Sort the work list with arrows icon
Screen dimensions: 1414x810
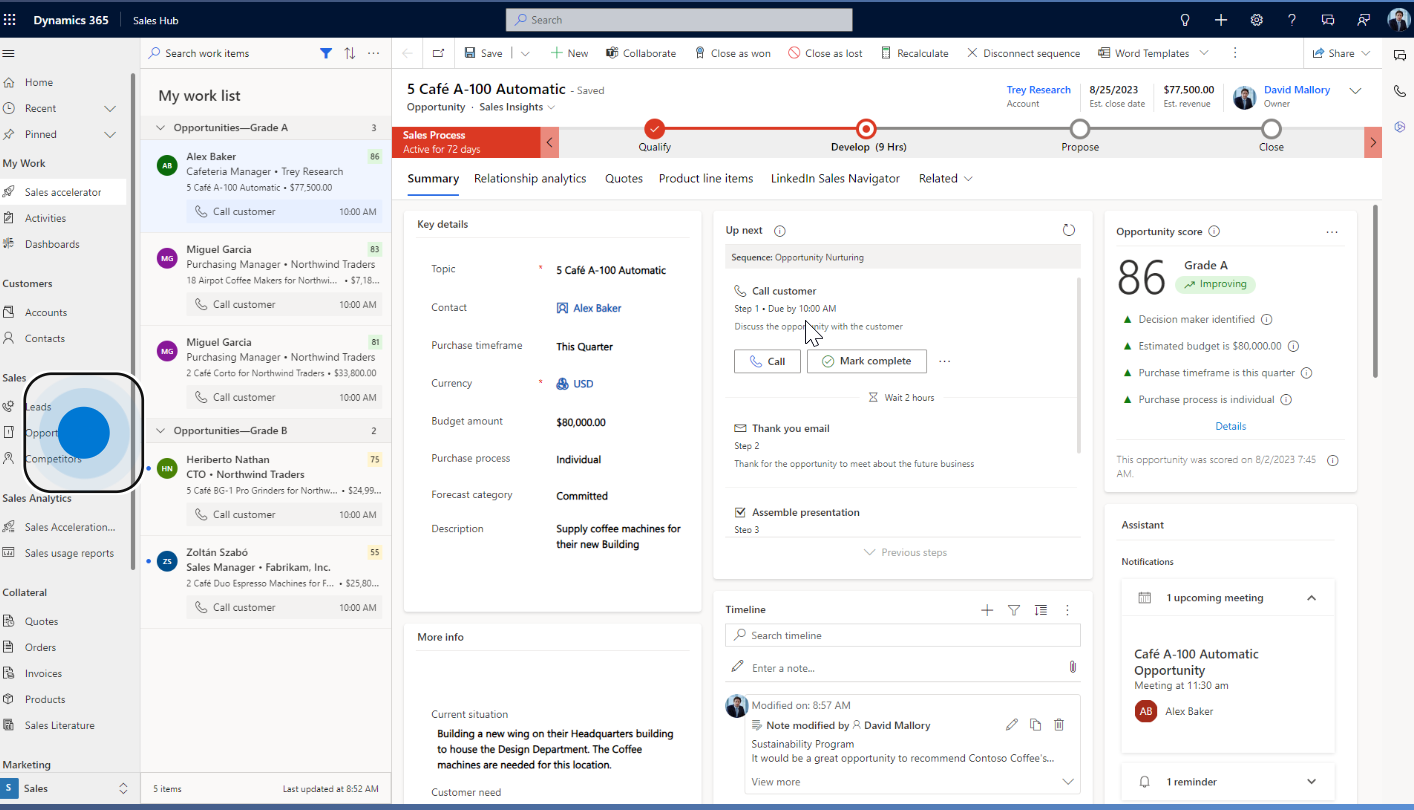[x=350, y=53]
